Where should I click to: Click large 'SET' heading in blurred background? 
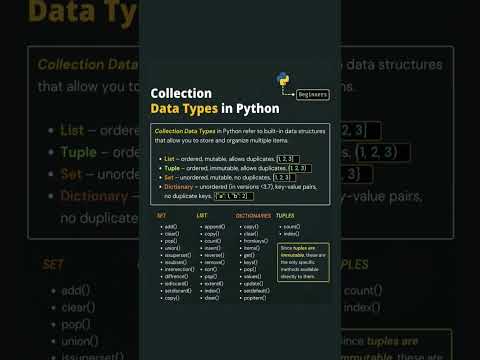(x=53, y=265)
